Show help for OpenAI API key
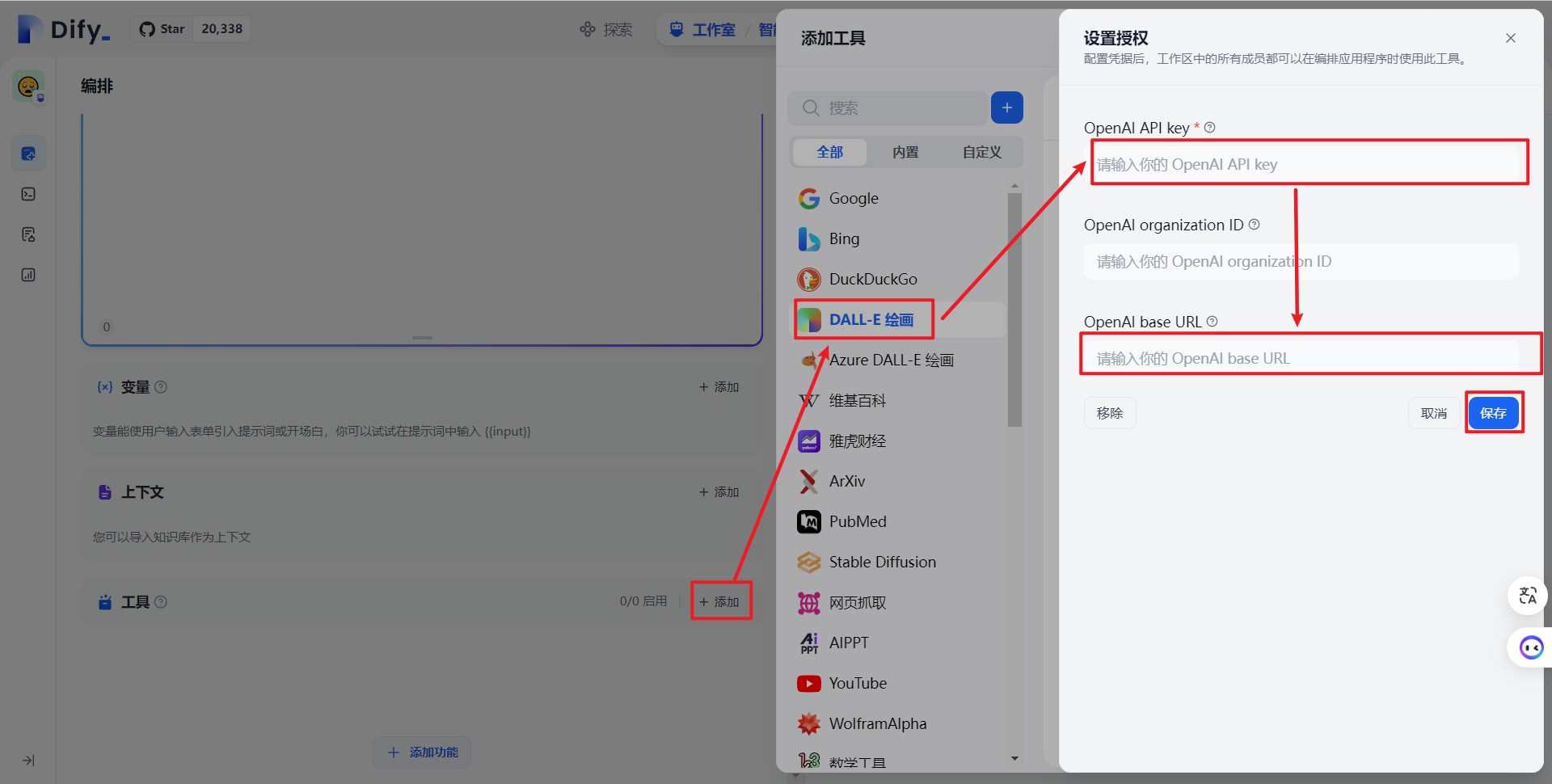Image resolution: width=1552 pixels, height=784 pixels. pos(1210,128)
